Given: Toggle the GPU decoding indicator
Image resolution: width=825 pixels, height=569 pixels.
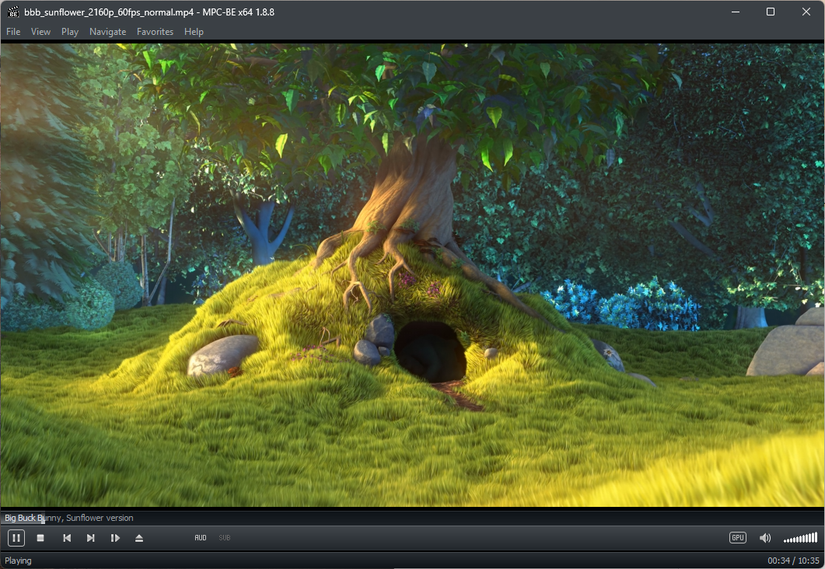Looking at the screenshot, I should coord(738,537).
